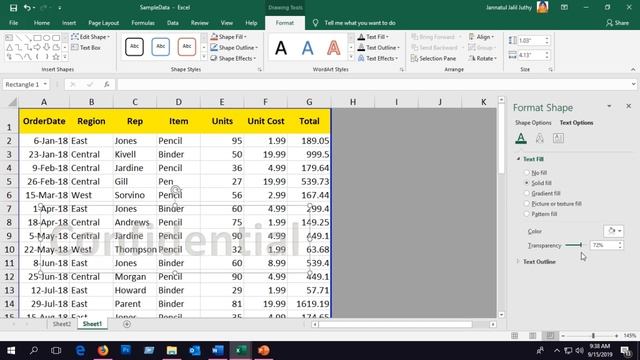The image size is (640, 360).
Task: Select Gradient fill radio option
Action: (x=527, y=193)
